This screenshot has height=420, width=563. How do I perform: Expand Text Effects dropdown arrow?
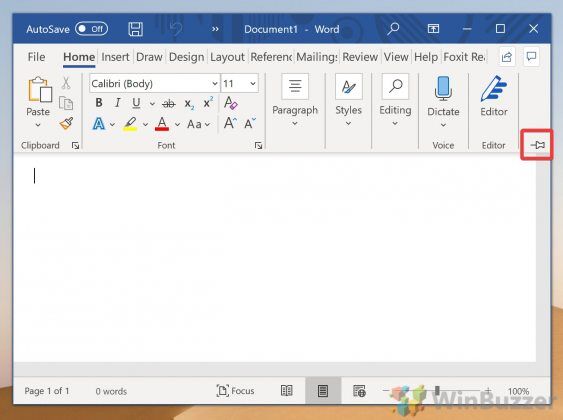[x=112, y=125]
